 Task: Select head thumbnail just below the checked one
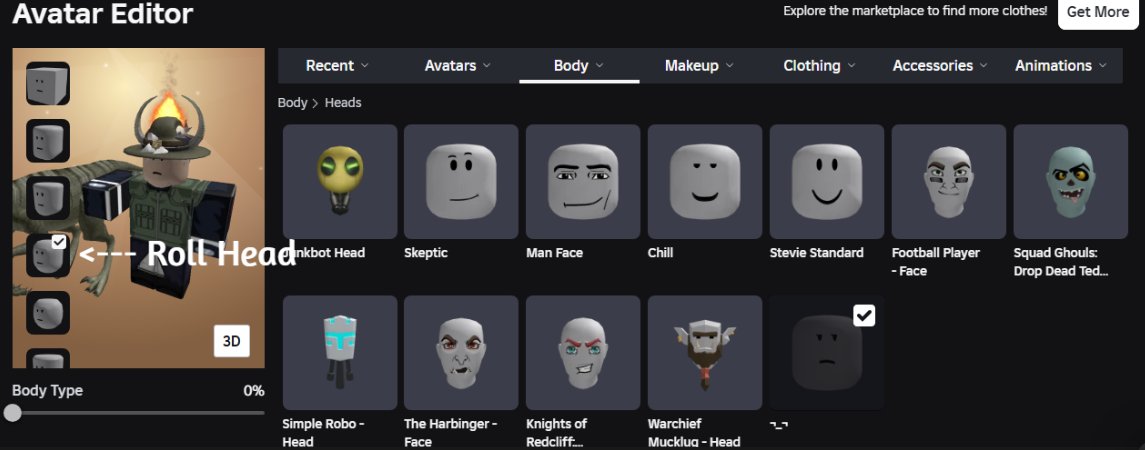(48, 313)
